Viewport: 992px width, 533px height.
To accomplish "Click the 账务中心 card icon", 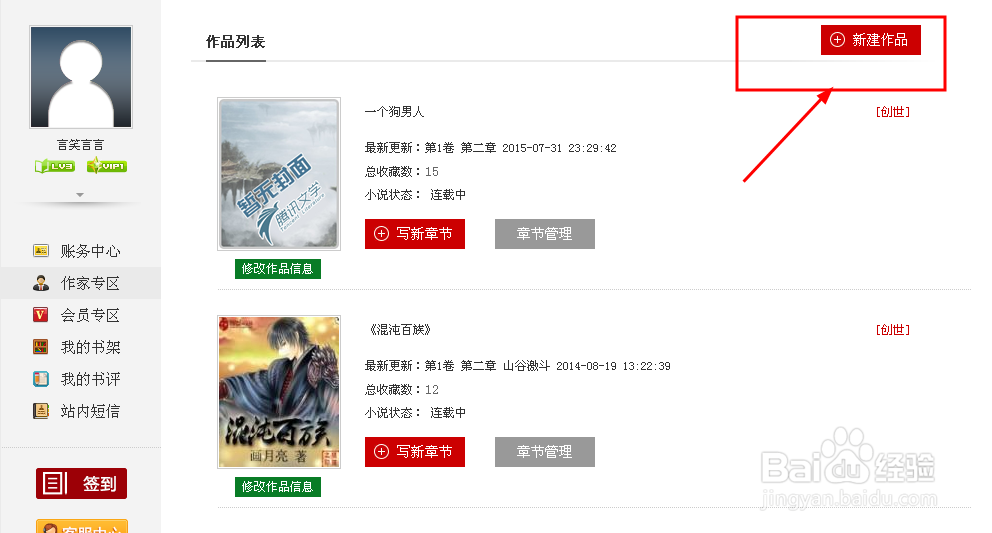I will [40, 251].
